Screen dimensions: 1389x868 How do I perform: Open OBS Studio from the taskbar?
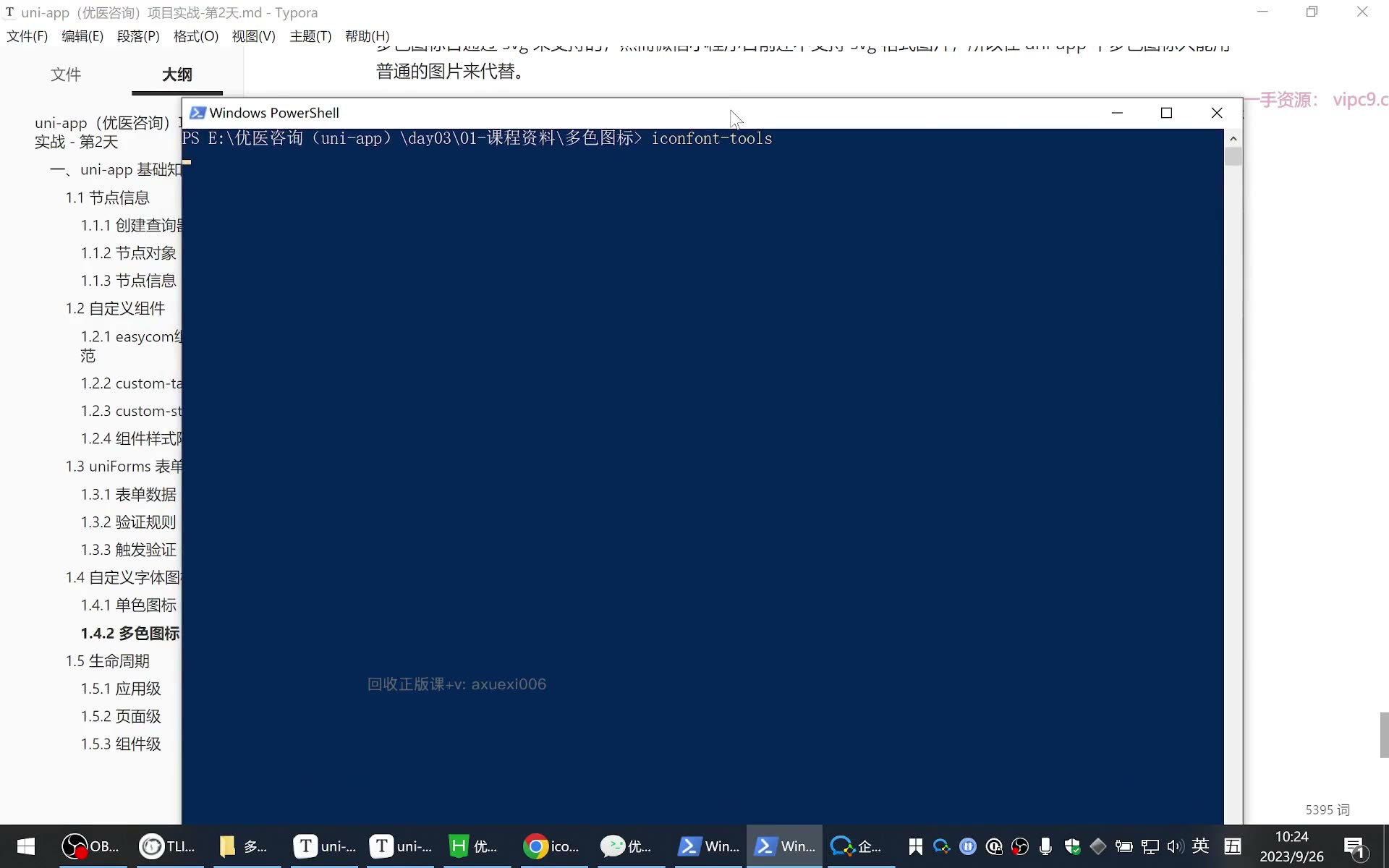[90, 846]
